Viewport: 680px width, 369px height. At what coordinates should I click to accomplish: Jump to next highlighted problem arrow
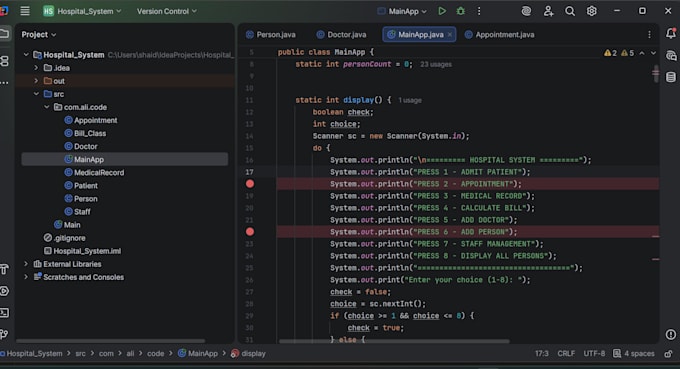653,53
